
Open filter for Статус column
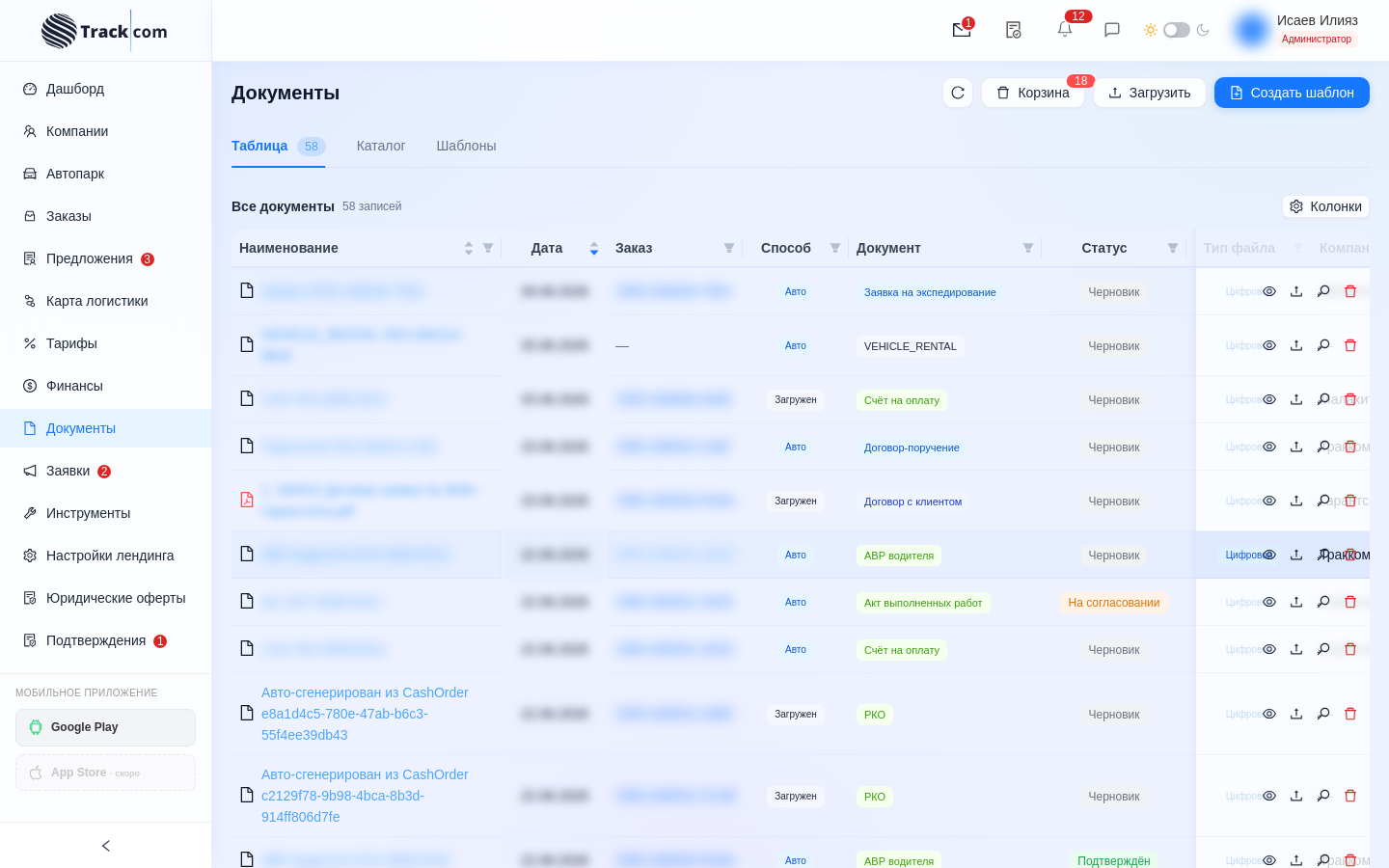click(x=1173, y=248)
